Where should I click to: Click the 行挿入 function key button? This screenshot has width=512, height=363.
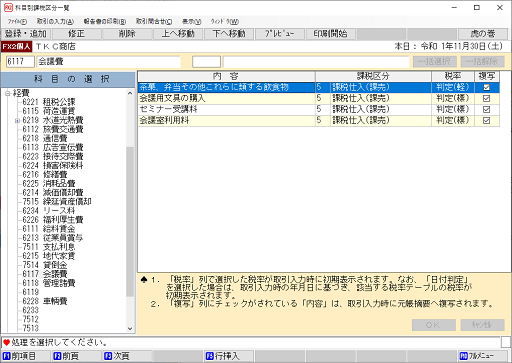click(229, 356)
